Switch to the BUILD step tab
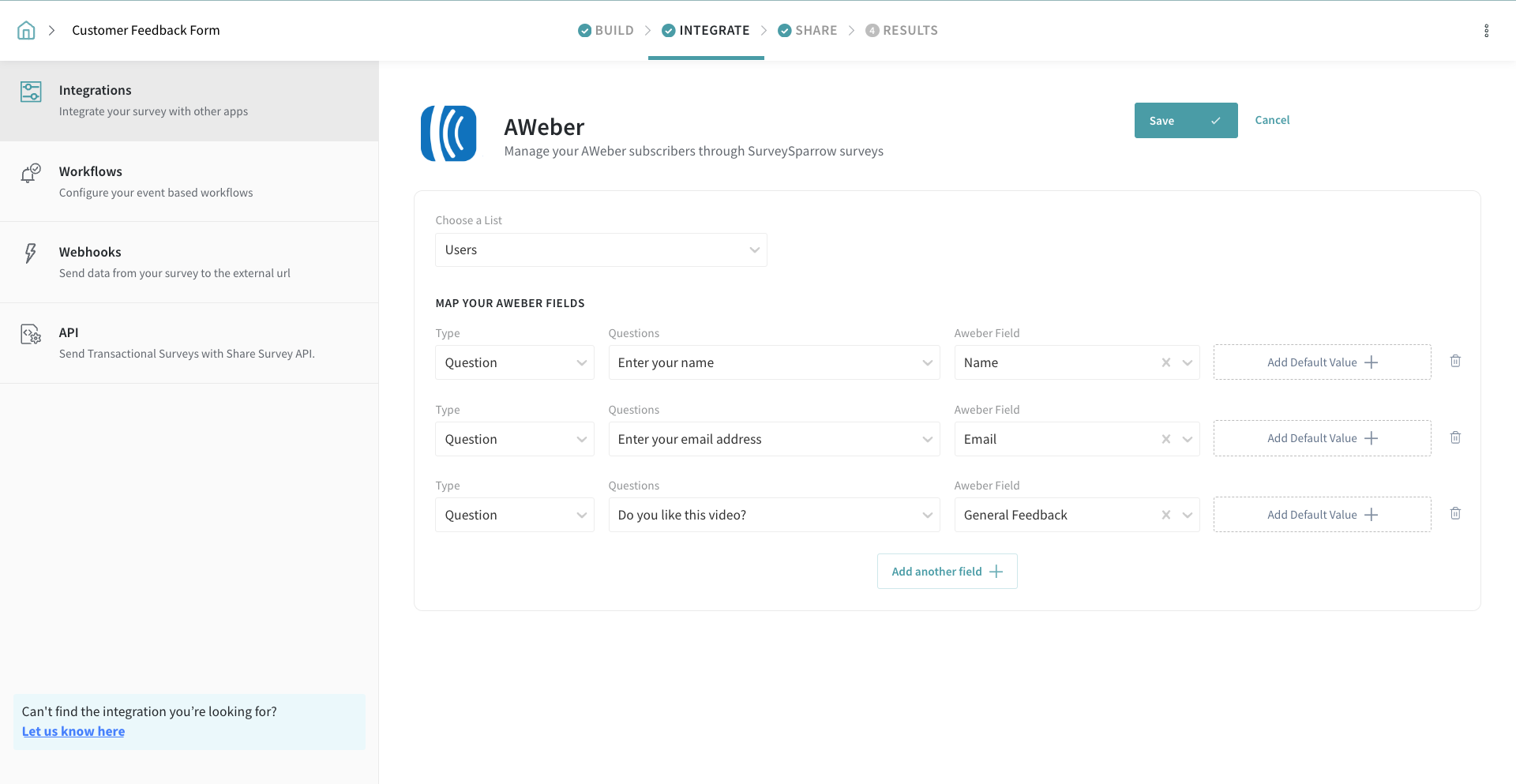1516x784 pixels. pos(606,31)
